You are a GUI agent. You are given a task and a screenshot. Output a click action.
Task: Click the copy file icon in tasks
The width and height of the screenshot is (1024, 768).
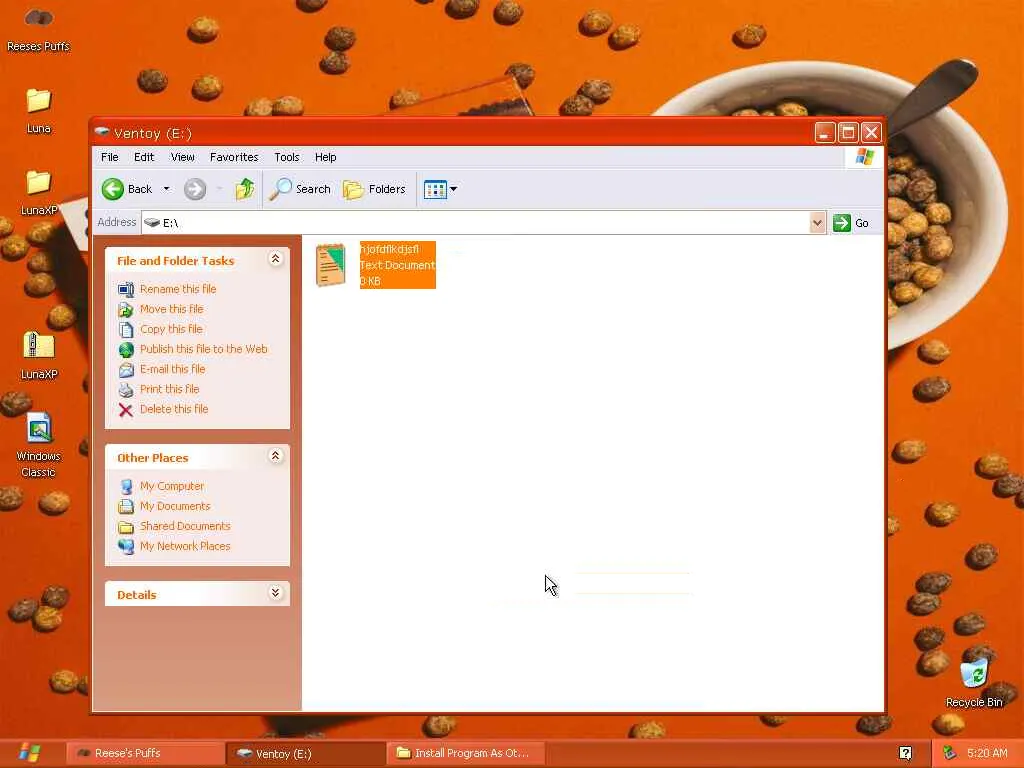(126, 330)
